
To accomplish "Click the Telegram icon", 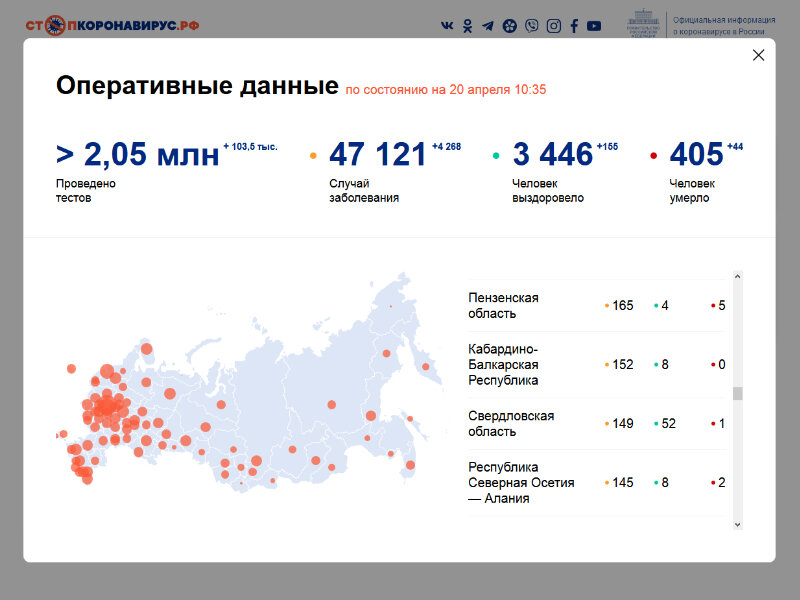I will [x=487, y=25].
